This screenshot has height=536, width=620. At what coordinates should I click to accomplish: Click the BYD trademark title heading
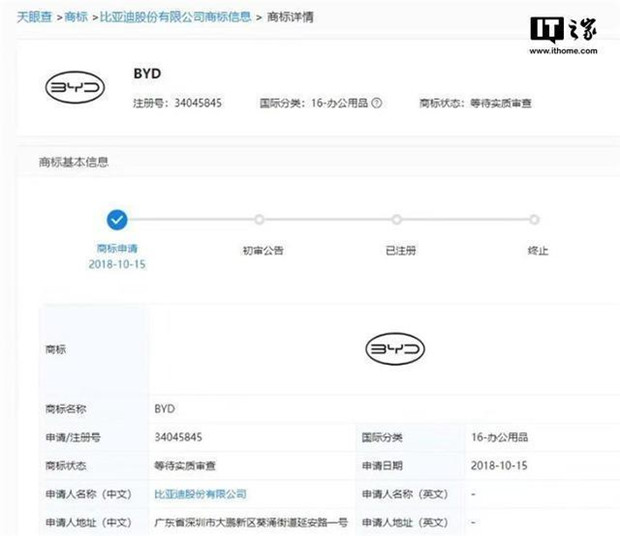click(147, 74)
